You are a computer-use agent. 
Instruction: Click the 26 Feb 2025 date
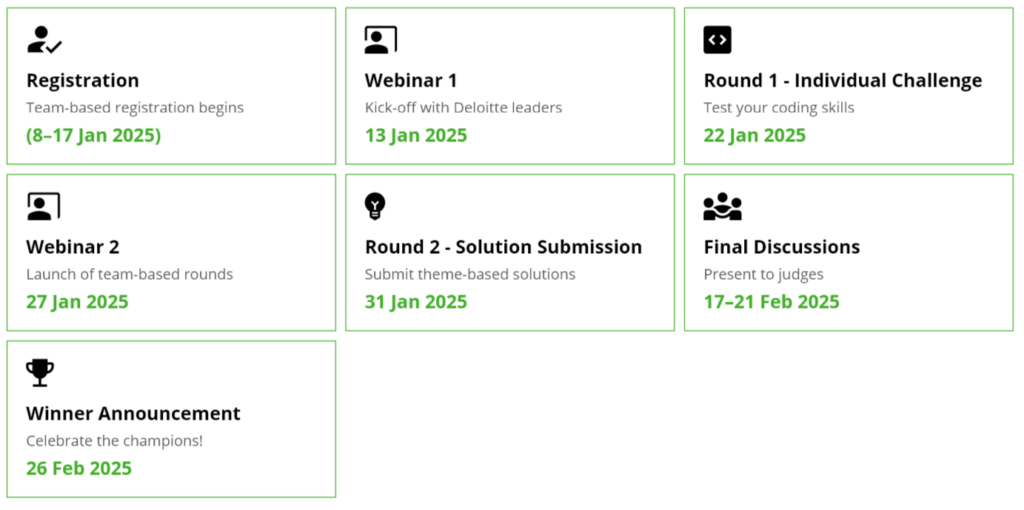[79, 469]
